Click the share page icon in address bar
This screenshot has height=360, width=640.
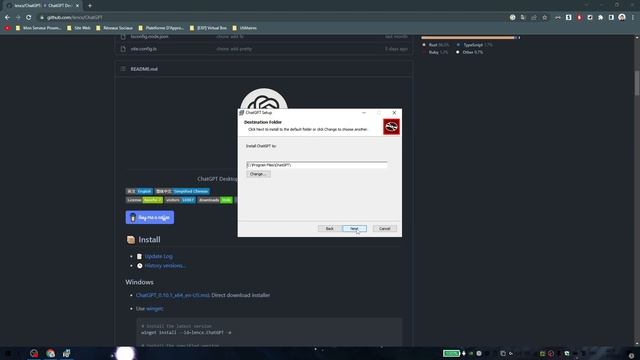(x=534, y=18)
